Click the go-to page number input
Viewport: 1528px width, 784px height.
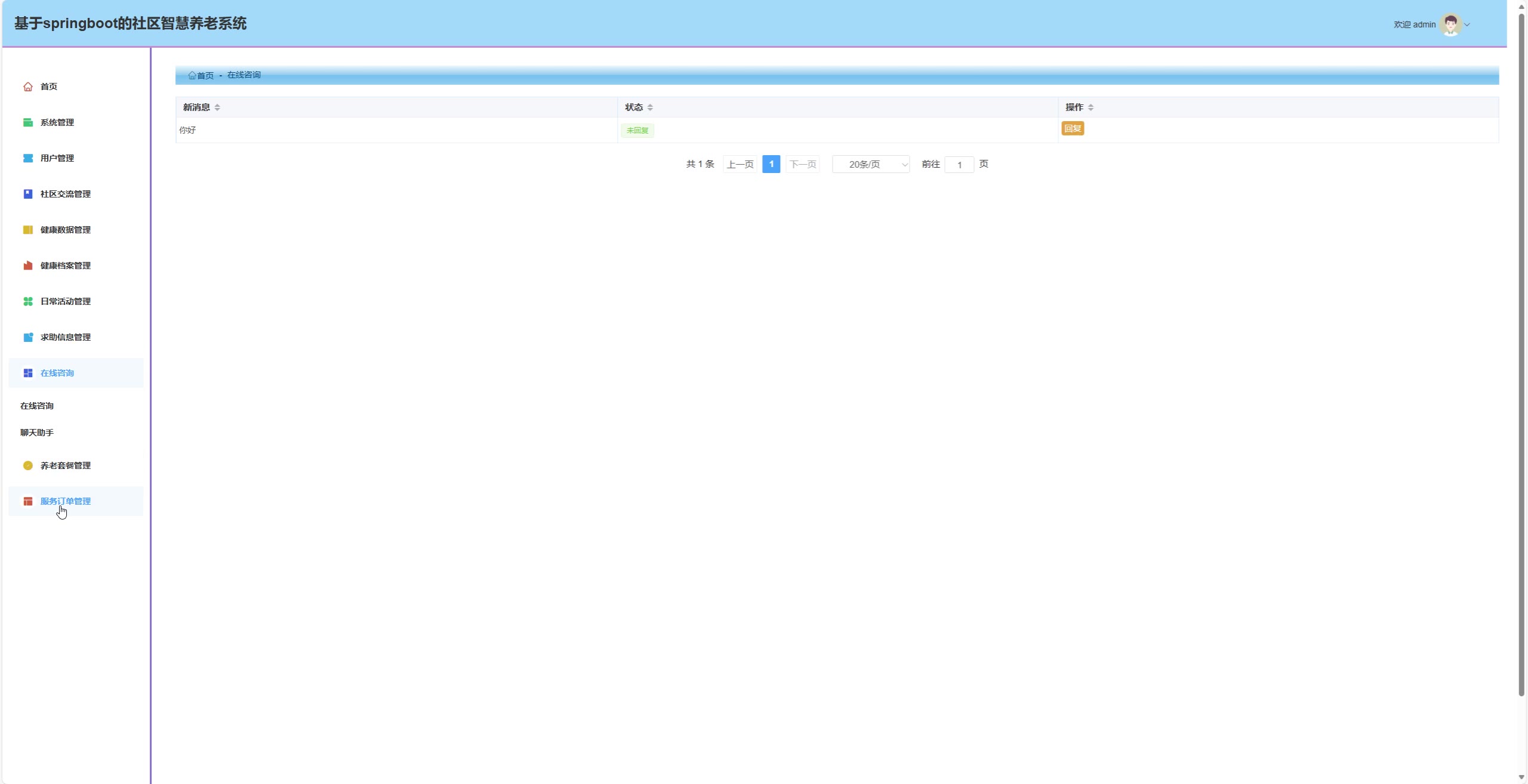959,165
